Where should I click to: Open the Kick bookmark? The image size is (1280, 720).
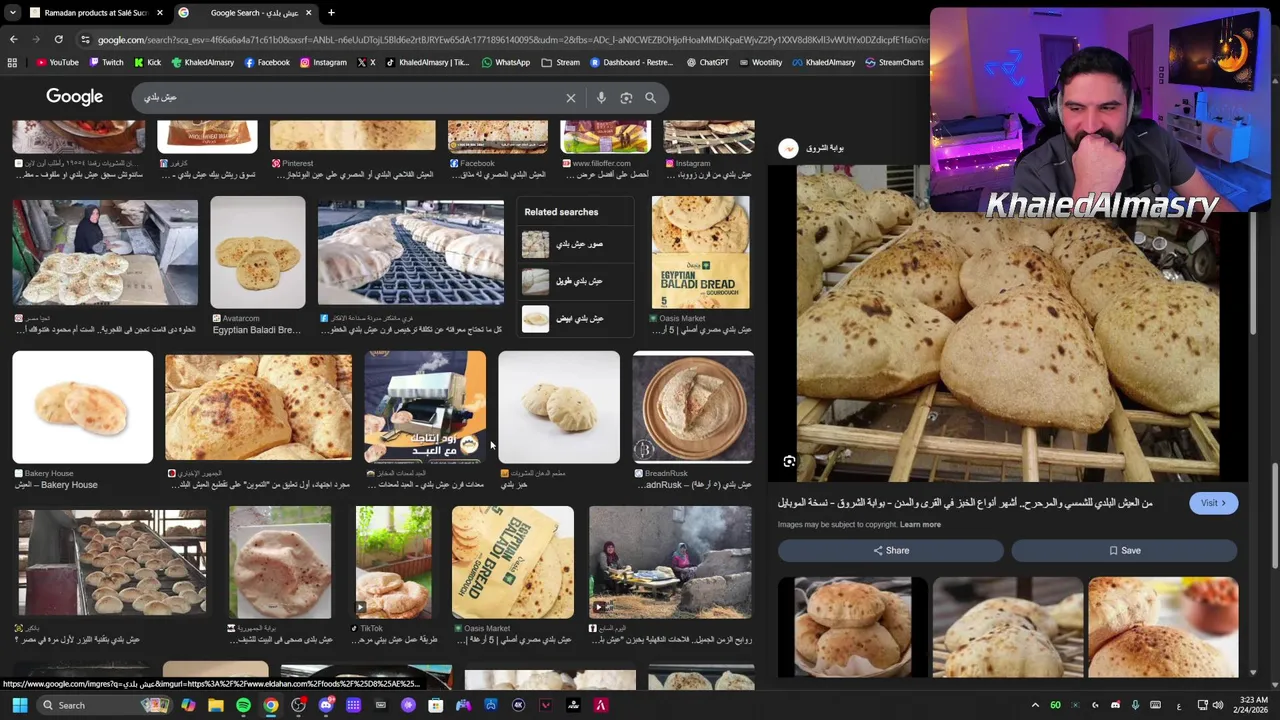pyautogui.click(x=147, y=62)
